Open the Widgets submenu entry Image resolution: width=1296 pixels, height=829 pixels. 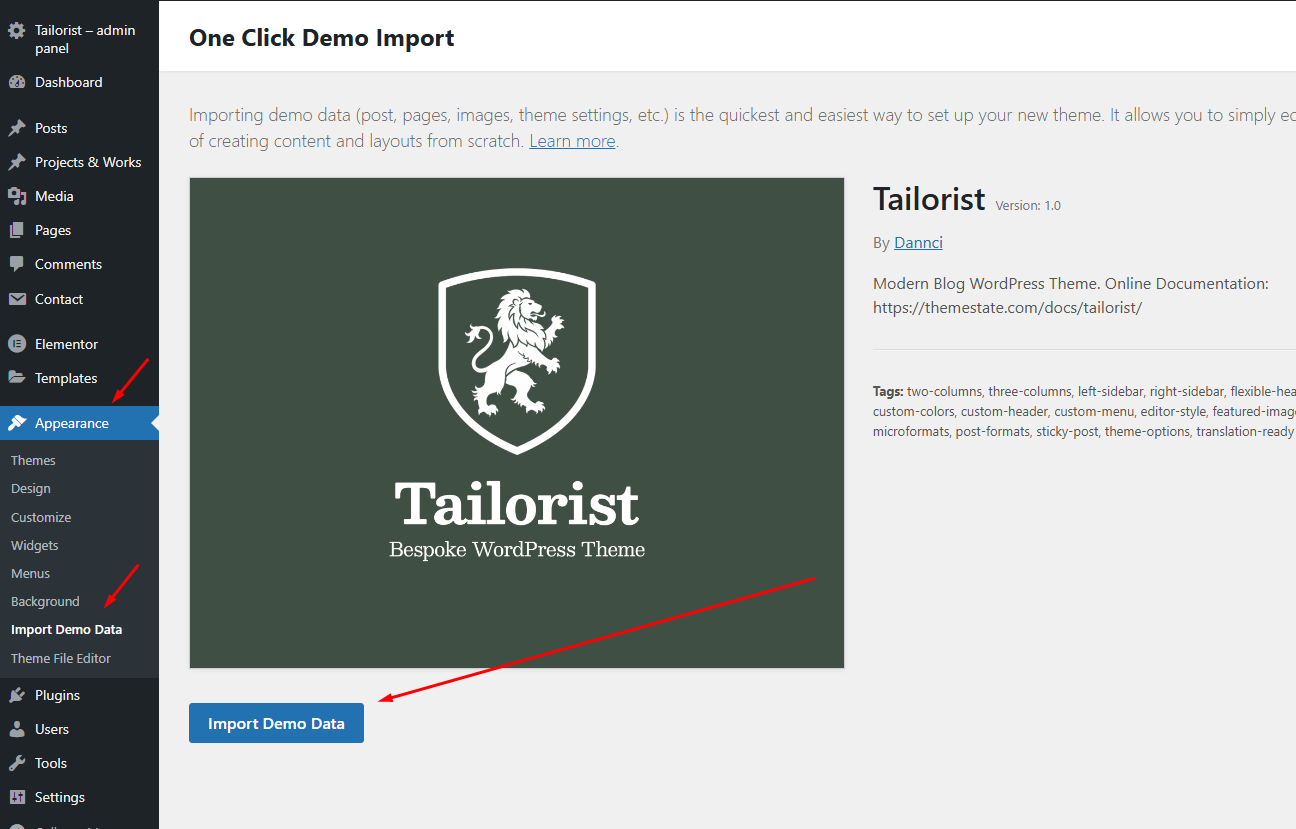click(x=34, y=545)
